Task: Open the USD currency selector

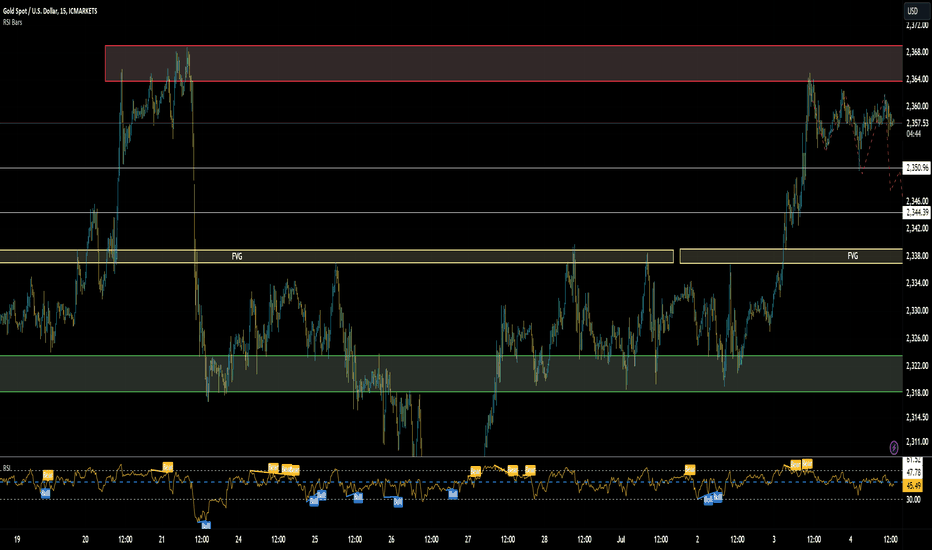Action: 916,11
